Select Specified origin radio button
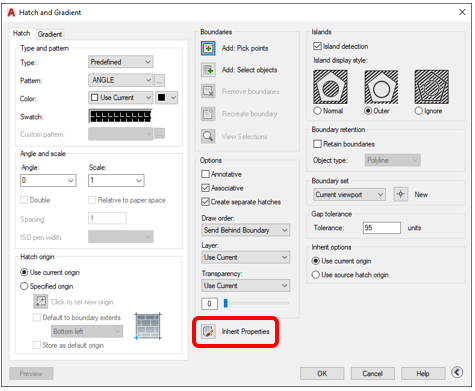Viewport: 475px width, 391px height. [x=24, y=286]
